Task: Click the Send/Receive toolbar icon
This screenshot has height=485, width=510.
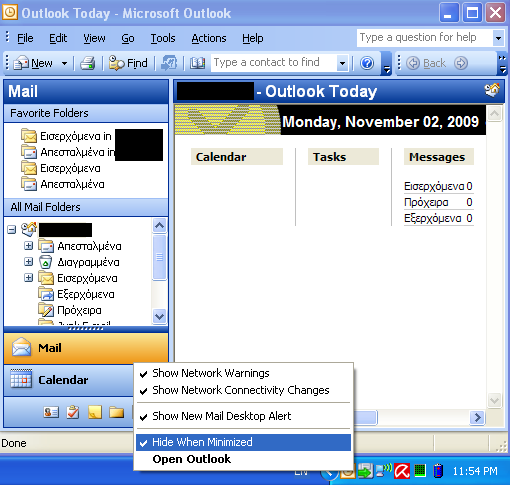Action: coord(169,63)
